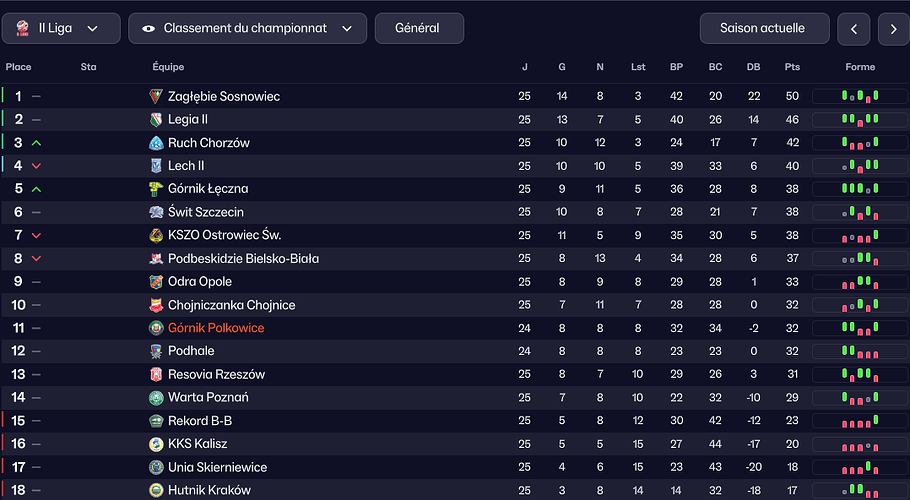Expand the Classement du championnat dropdown
This screenshot has height=500, width=910.
click(x=248, y=29)
